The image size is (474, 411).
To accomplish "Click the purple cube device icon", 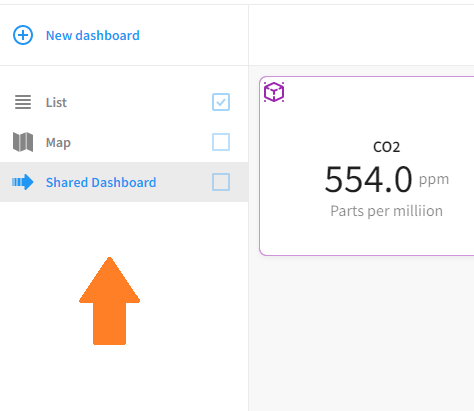I will click(x=274, y=92).
